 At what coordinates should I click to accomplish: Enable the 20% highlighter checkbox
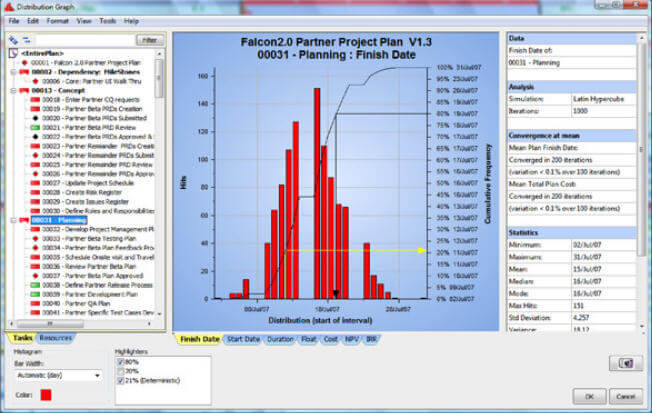tap(119, 369)
